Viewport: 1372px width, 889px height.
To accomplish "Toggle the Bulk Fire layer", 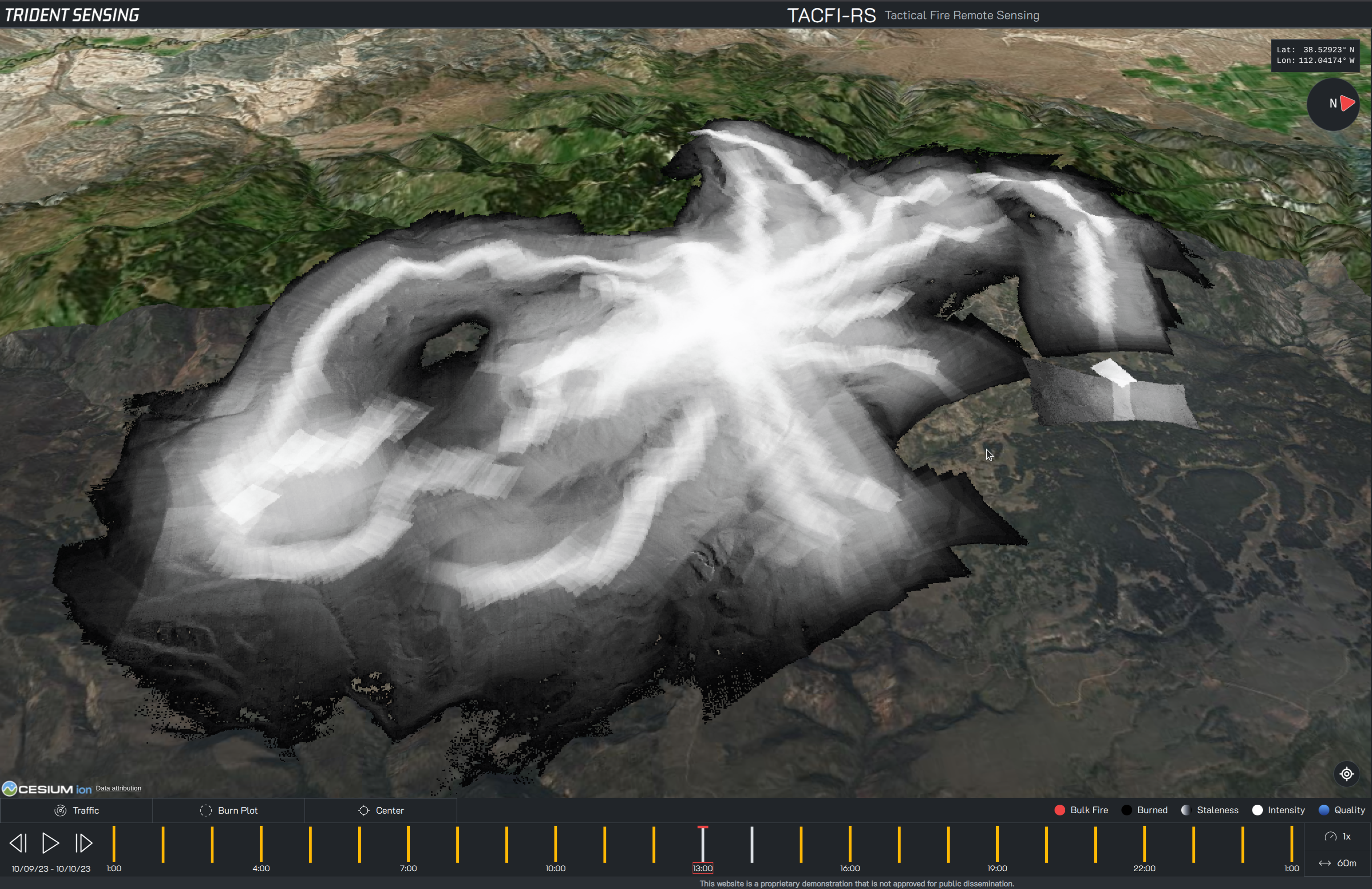I will pyautogui.click(x=1081, y=810).
